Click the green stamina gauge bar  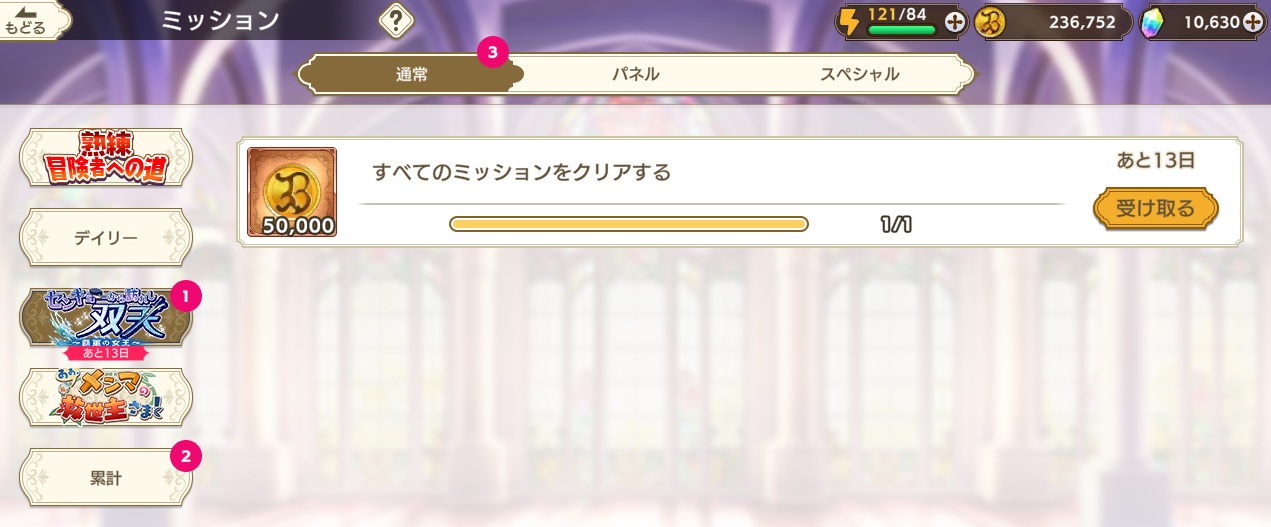pyautogui.click(x=901, y=30)
